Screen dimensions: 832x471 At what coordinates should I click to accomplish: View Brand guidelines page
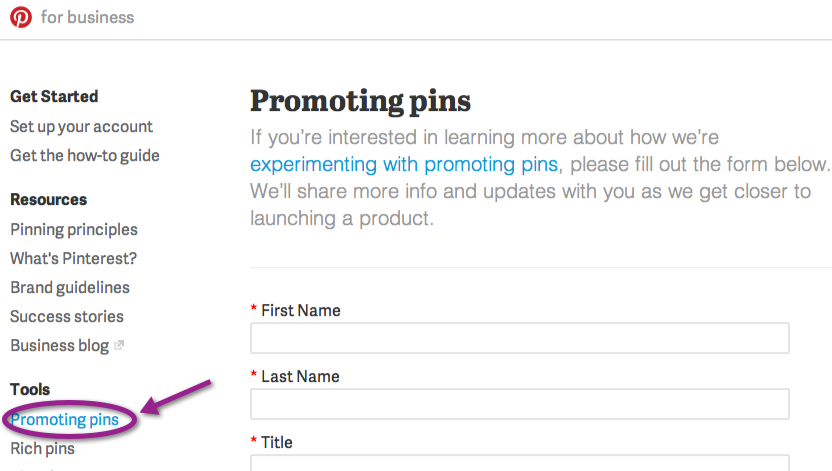tap(70, 287)
